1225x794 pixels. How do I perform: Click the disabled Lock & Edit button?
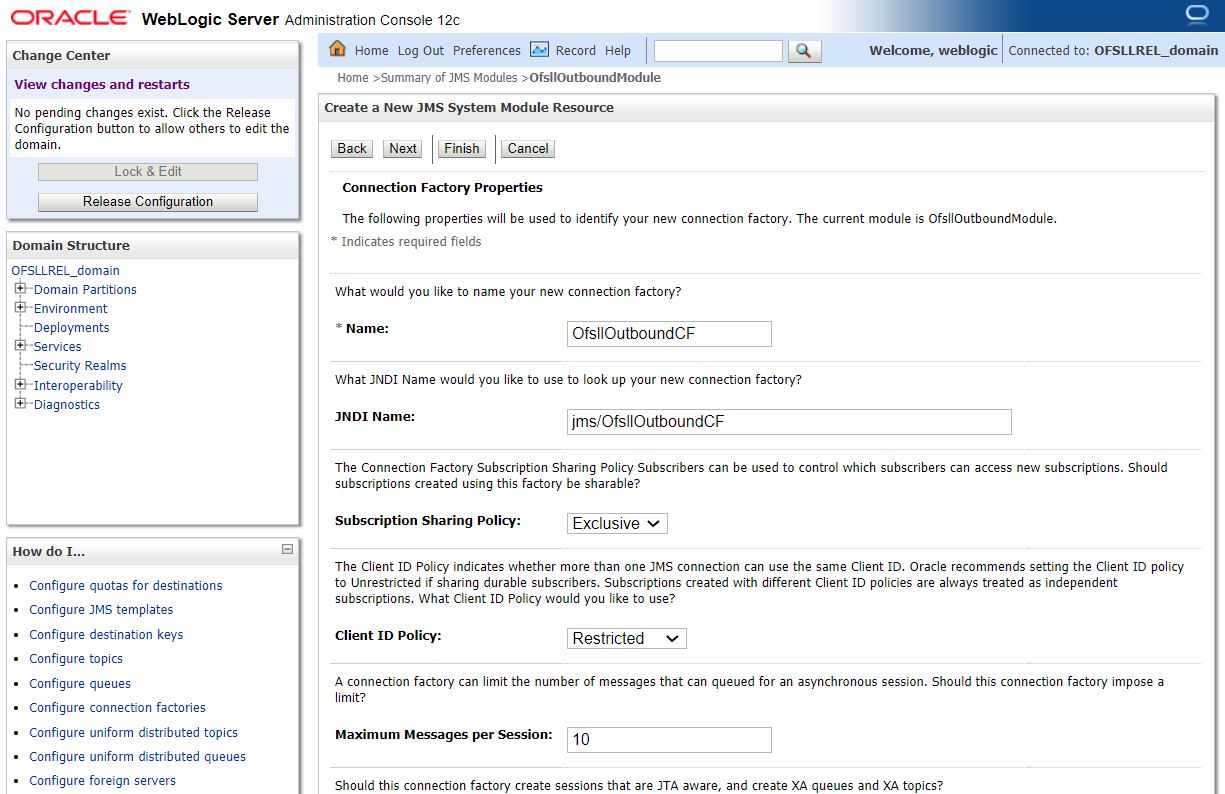(148, 171)
